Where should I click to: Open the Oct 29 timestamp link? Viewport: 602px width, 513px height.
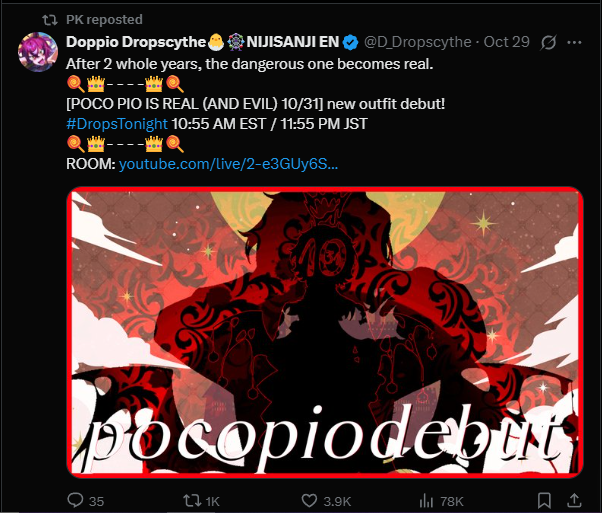coord(506,42)
